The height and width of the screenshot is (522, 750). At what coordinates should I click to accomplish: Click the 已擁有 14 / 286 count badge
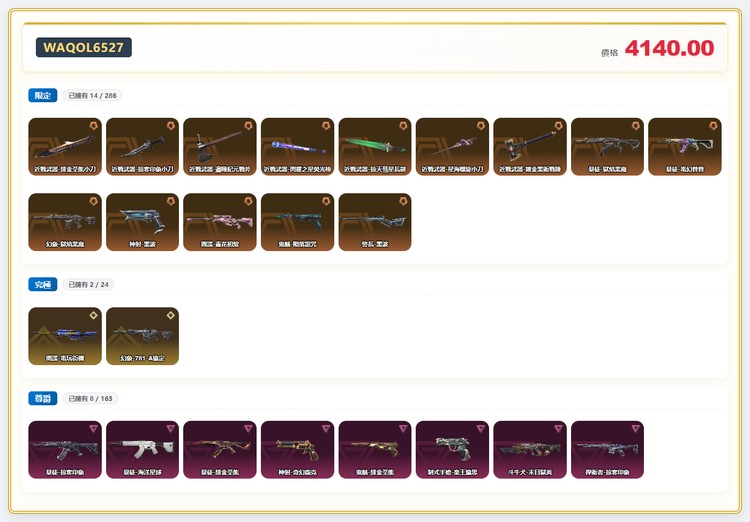click(92, 96)
